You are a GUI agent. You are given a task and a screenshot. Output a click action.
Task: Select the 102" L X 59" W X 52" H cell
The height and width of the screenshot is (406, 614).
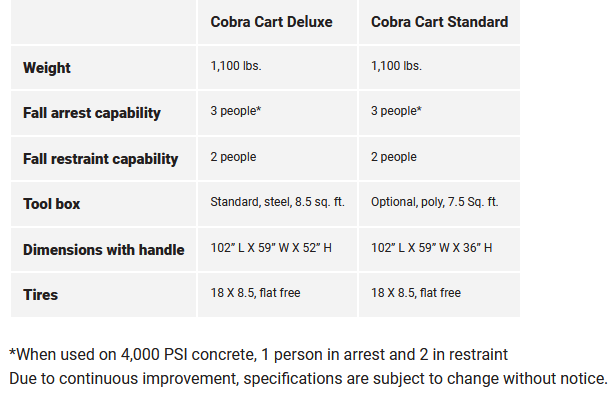click(271, 248)
